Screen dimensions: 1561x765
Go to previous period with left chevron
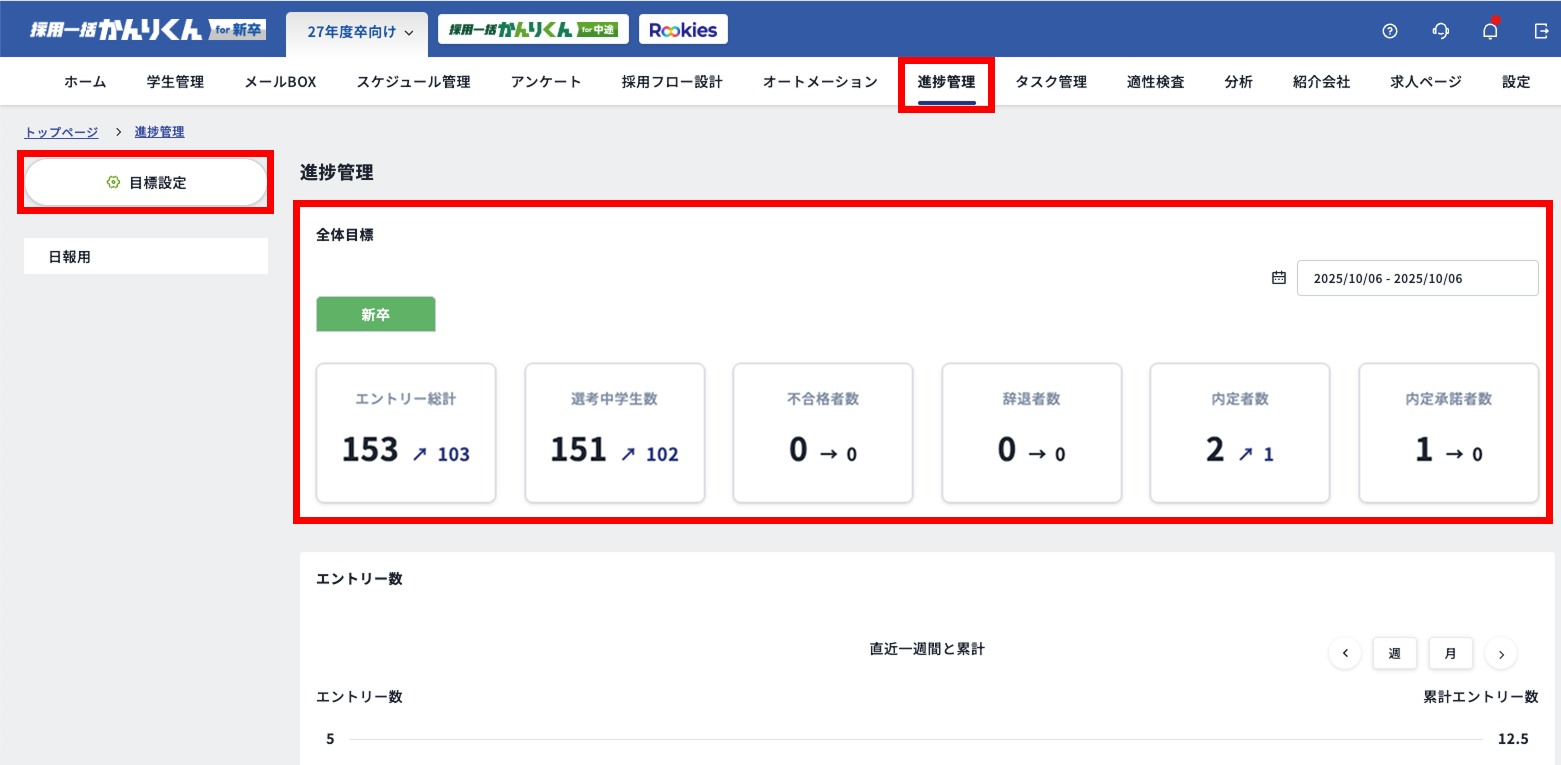pos(1345,653)
